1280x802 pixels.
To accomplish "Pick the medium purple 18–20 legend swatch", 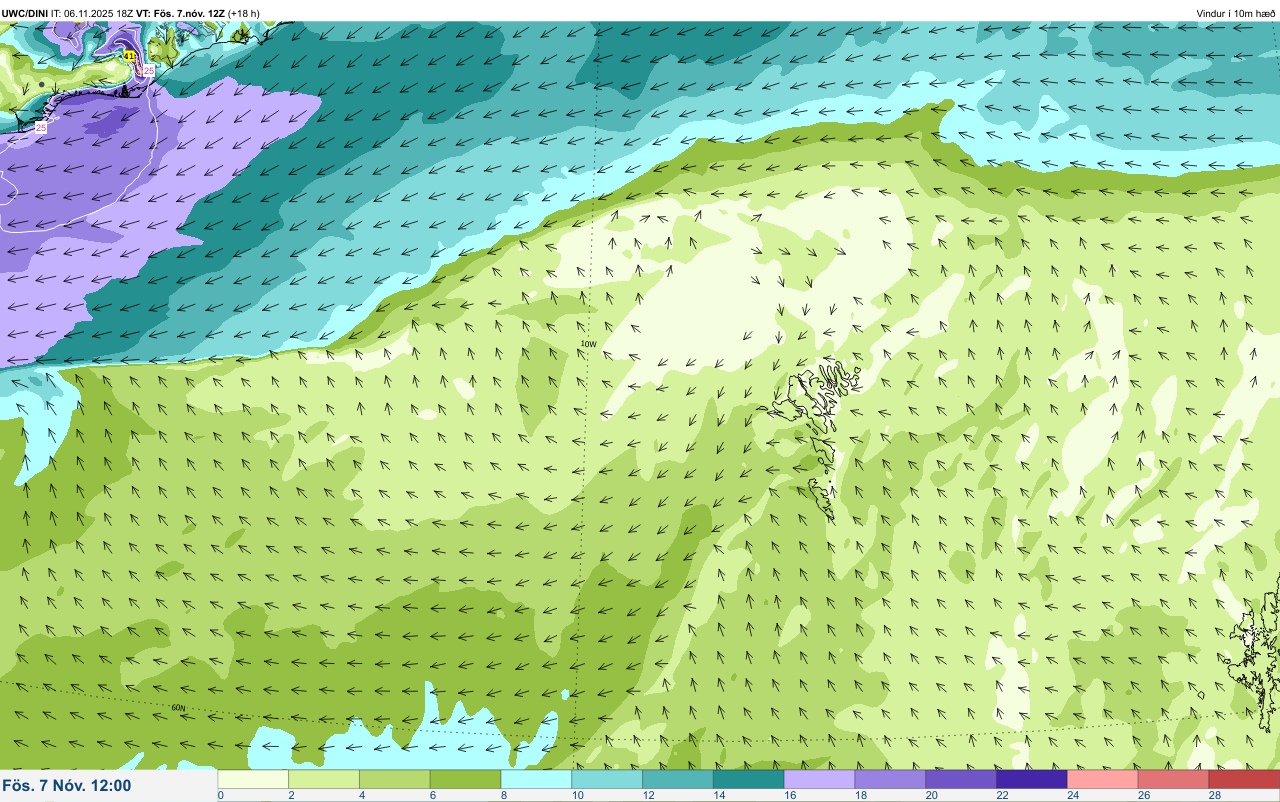I will tap(891, 779).
